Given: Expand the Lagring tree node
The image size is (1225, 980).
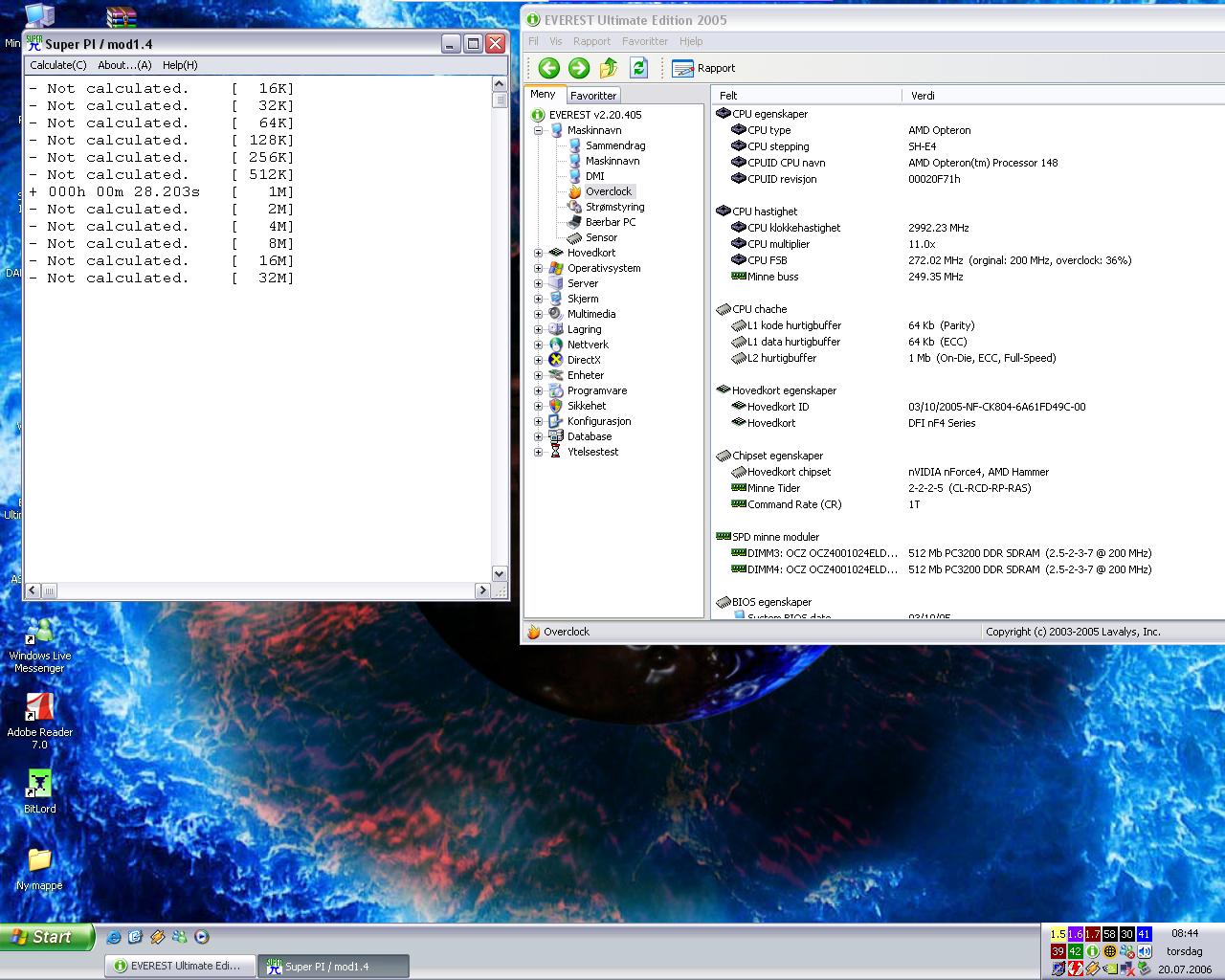Looking at the screenshot, I should [x=538, y=329].
